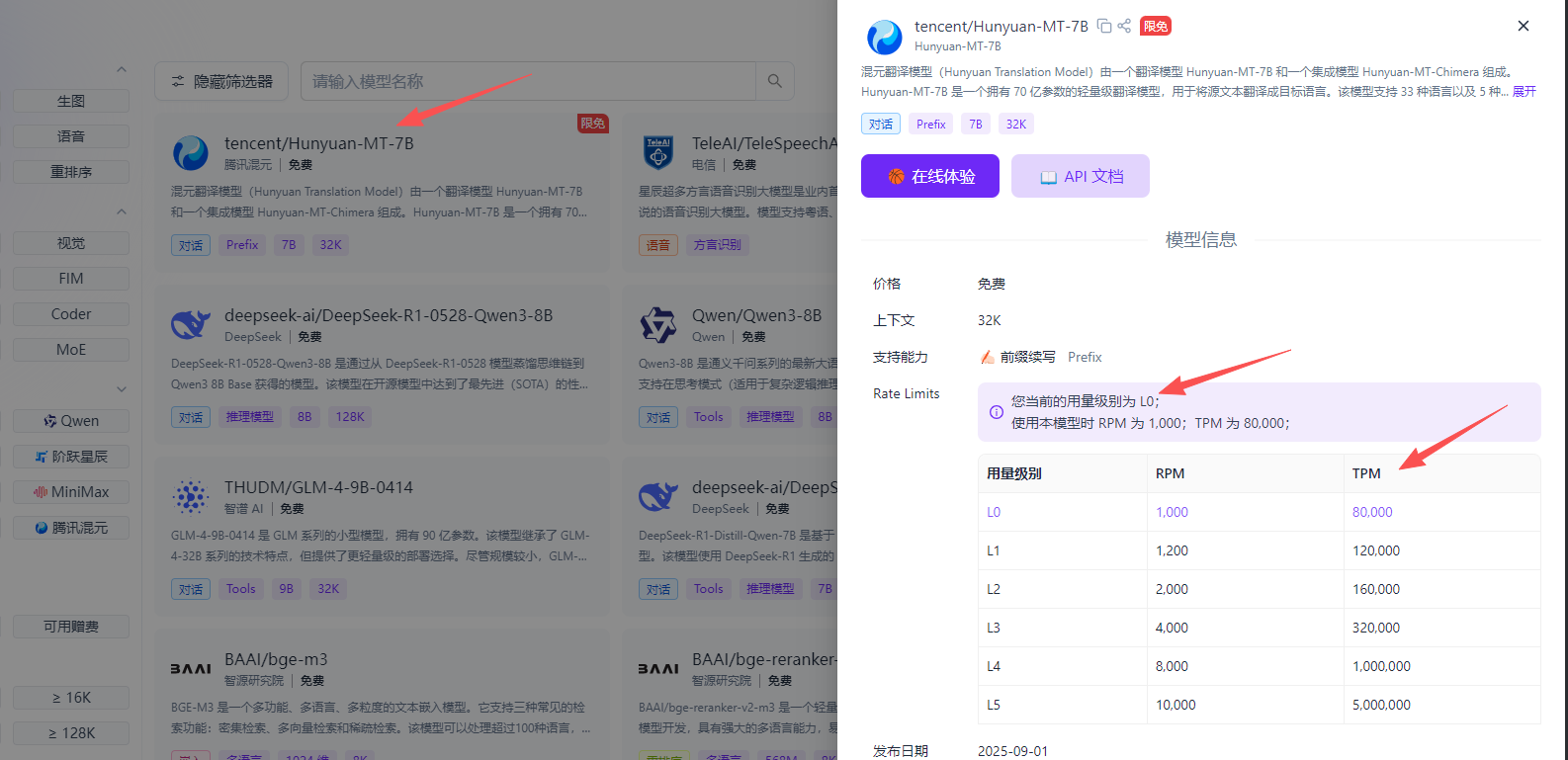The width and height of the screenshot is (1568, 760).
Task: Click the L1 row's 120,000 TPM value
Action: [1376, 550]
